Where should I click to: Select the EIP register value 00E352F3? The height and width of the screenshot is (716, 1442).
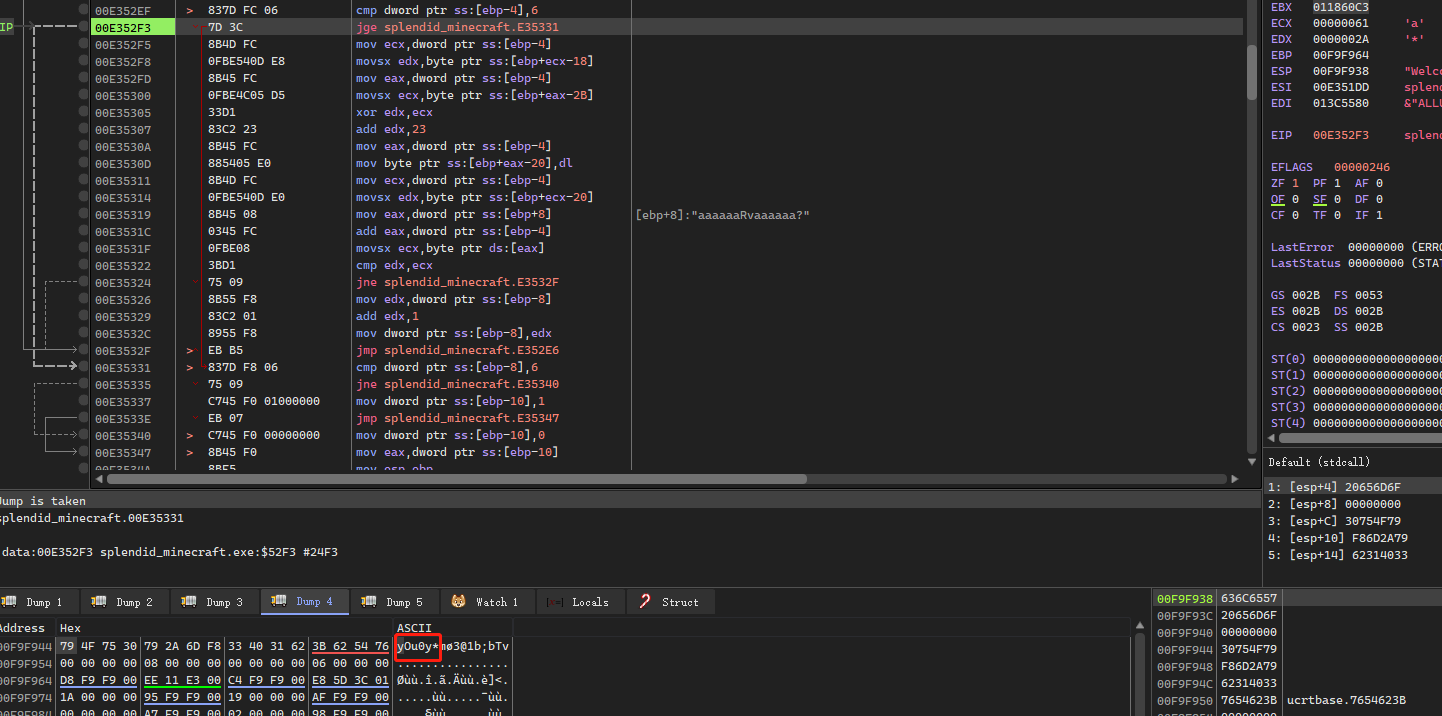point(1341,135)
